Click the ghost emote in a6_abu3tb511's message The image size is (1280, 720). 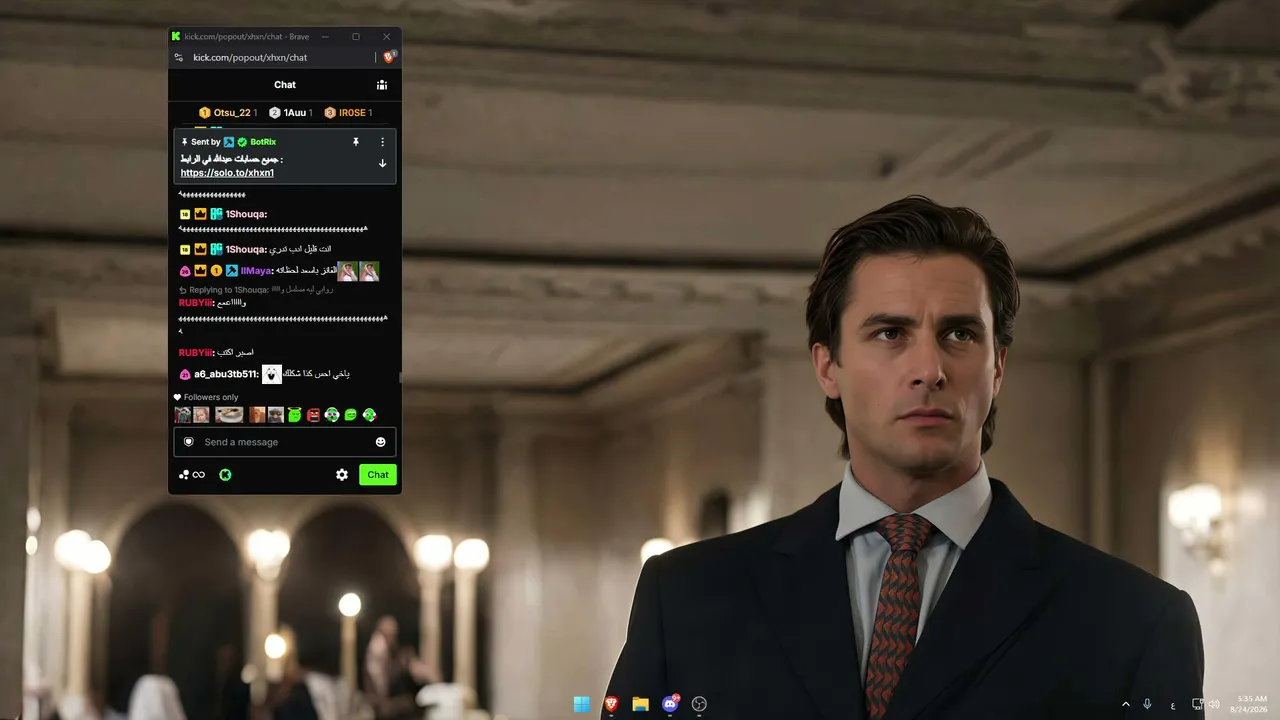(272, 374)
